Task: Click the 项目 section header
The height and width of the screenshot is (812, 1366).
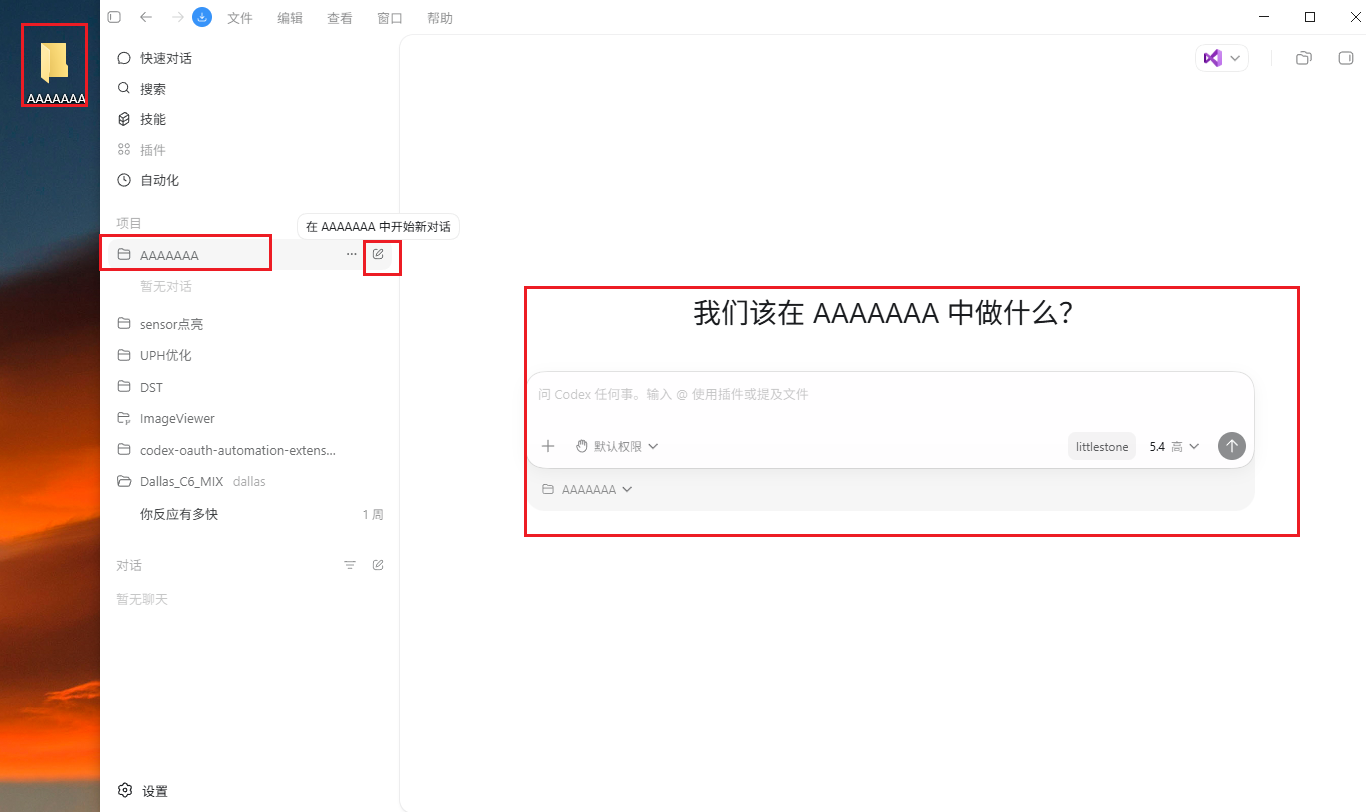Action: click(129, 223)
